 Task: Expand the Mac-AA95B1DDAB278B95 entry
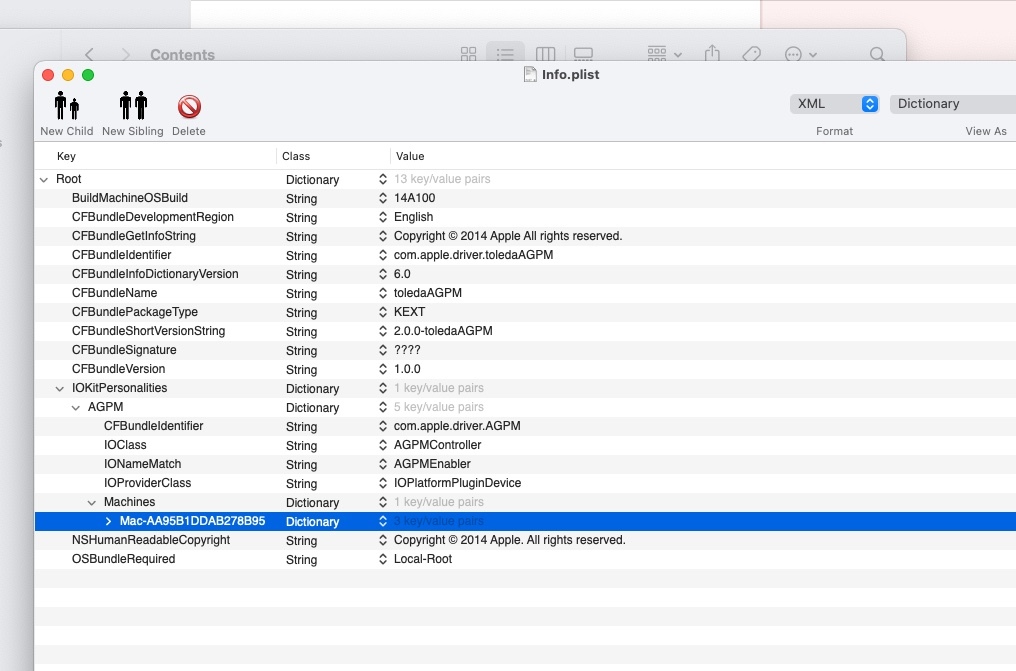click(108, 522)
